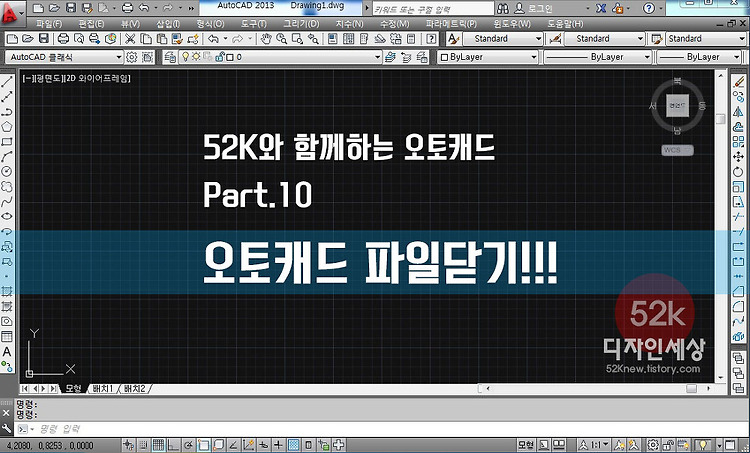Select the Multiline Text A tool
The image size is (750, 453).
(7, 352)
